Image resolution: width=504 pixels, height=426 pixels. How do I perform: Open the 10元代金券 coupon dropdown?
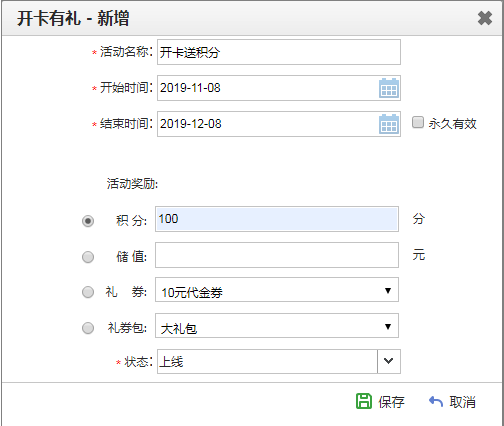coord(277,290)
